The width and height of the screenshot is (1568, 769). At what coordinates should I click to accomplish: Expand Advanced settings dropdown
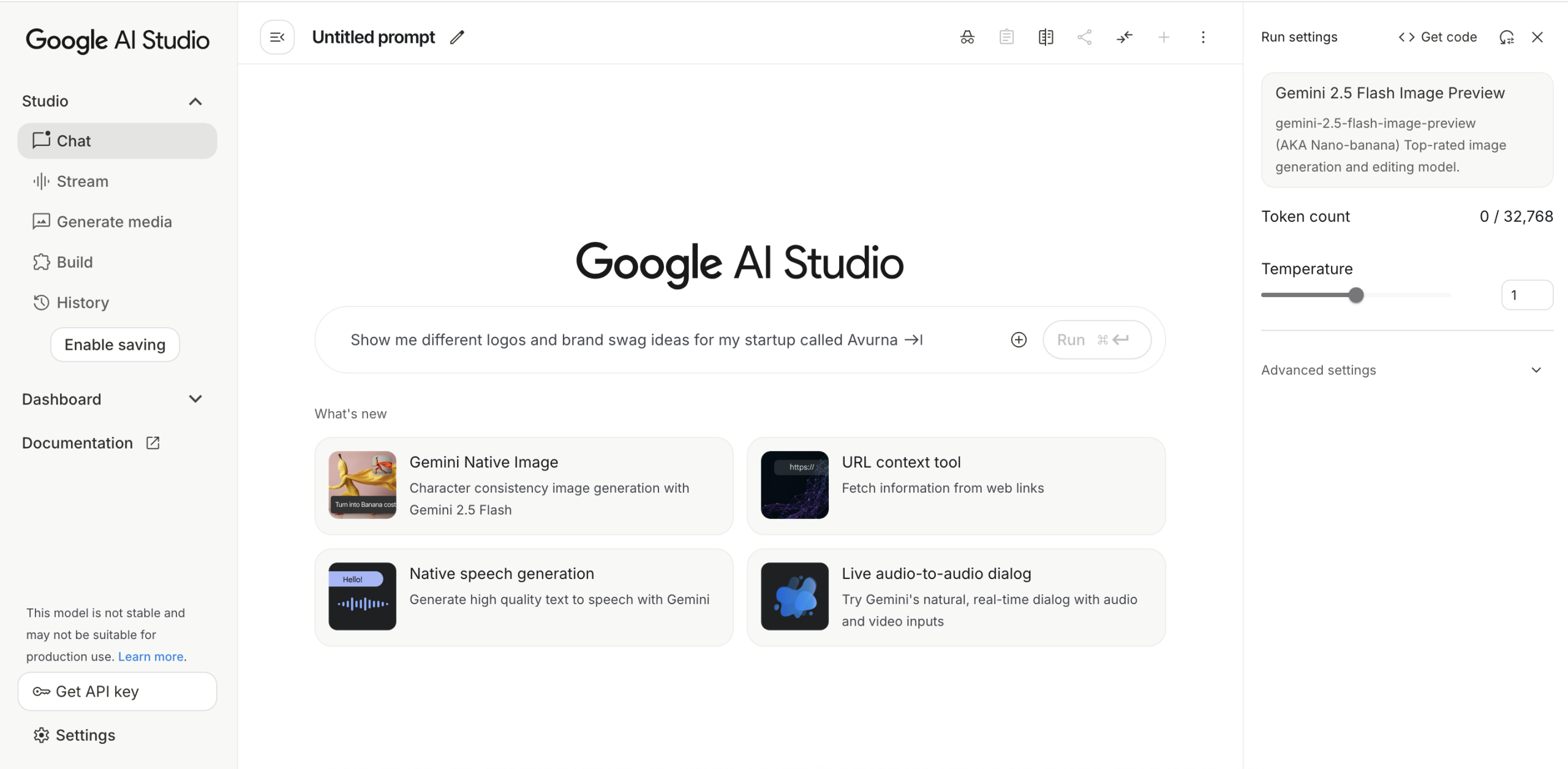(x=1407, y=370)
